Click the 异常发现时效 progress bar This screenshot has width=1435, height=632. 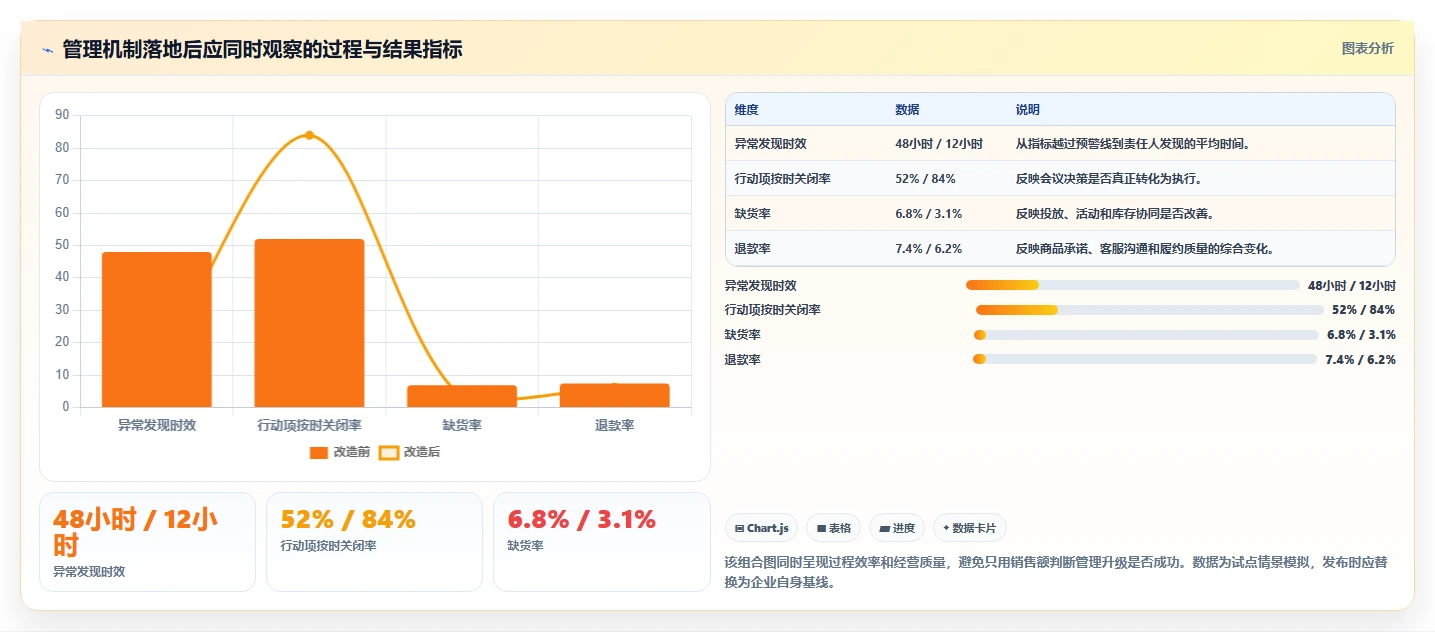pos(1132,285)
